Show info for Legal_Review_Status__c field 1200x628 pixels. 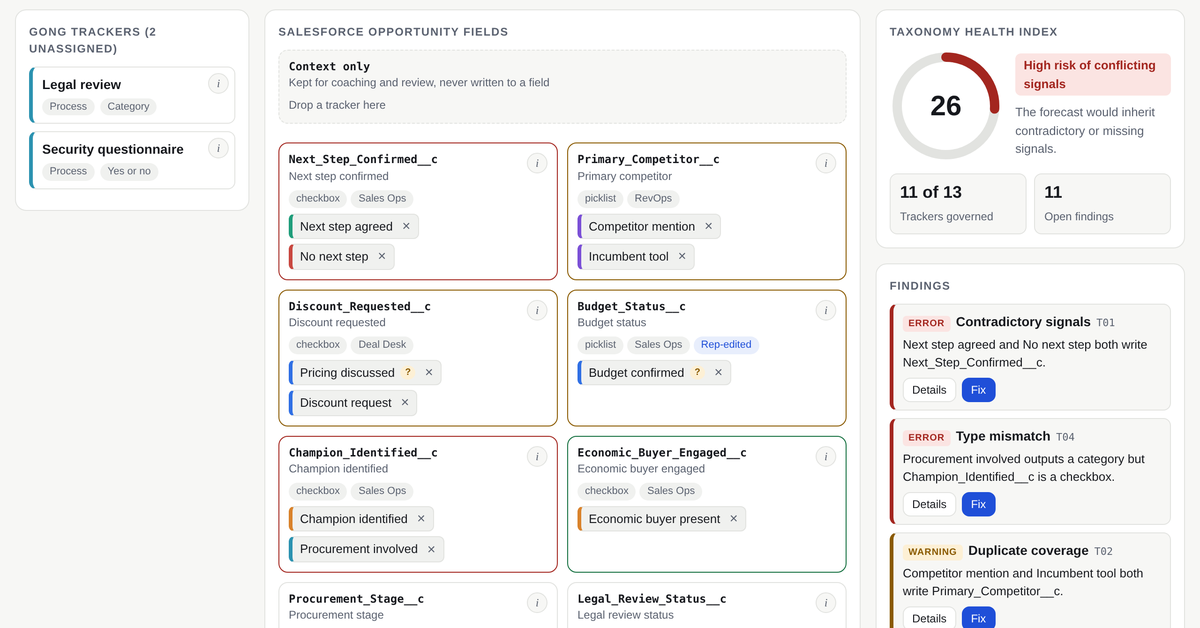(x=826, y=602)
